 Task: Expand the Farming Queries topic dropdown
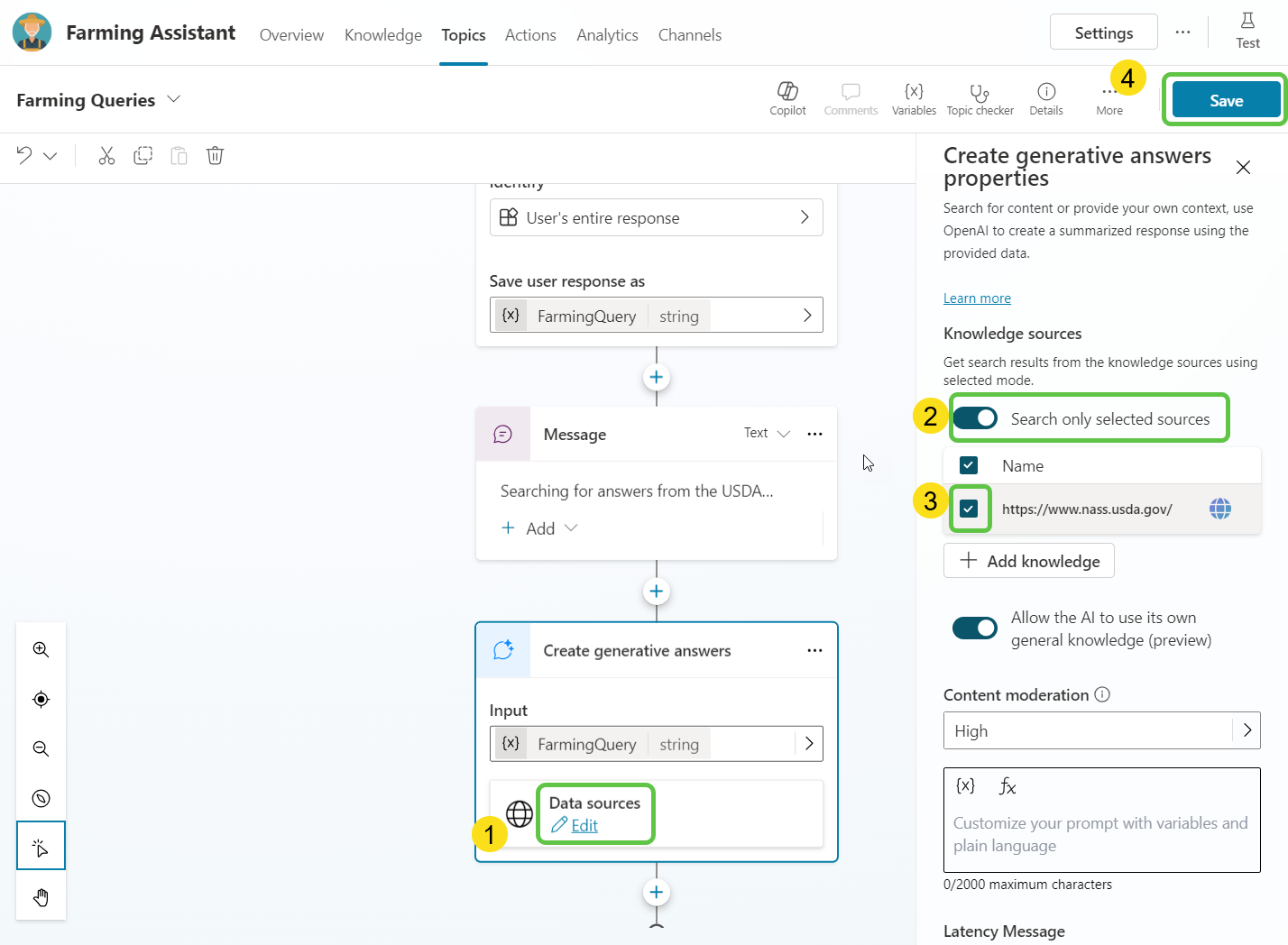click(x=174, y=99)
